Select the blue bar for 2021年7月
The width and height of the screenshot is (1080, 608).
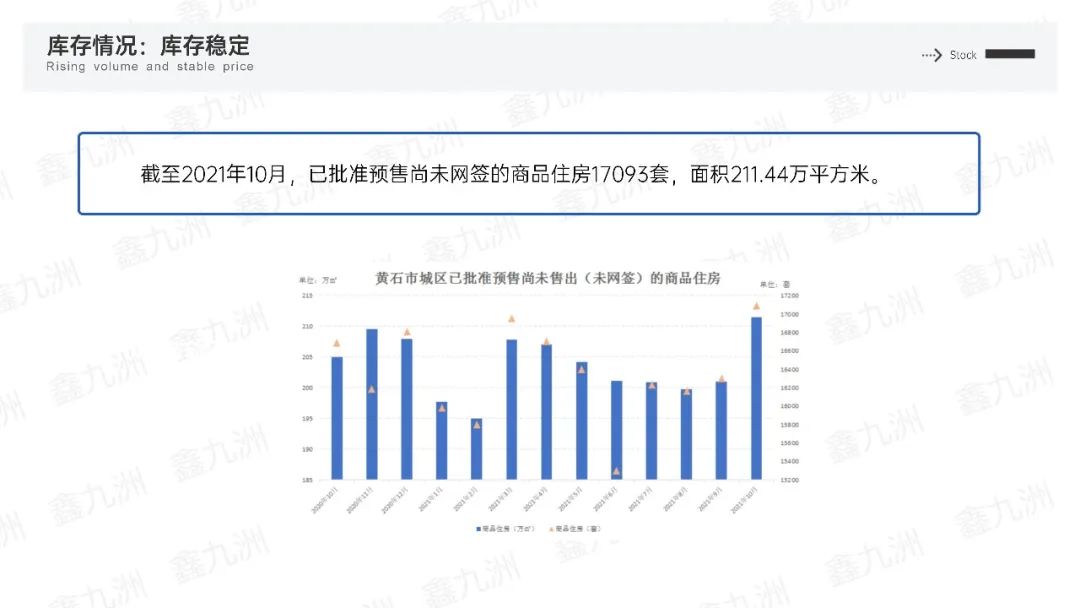coord(652,431)
